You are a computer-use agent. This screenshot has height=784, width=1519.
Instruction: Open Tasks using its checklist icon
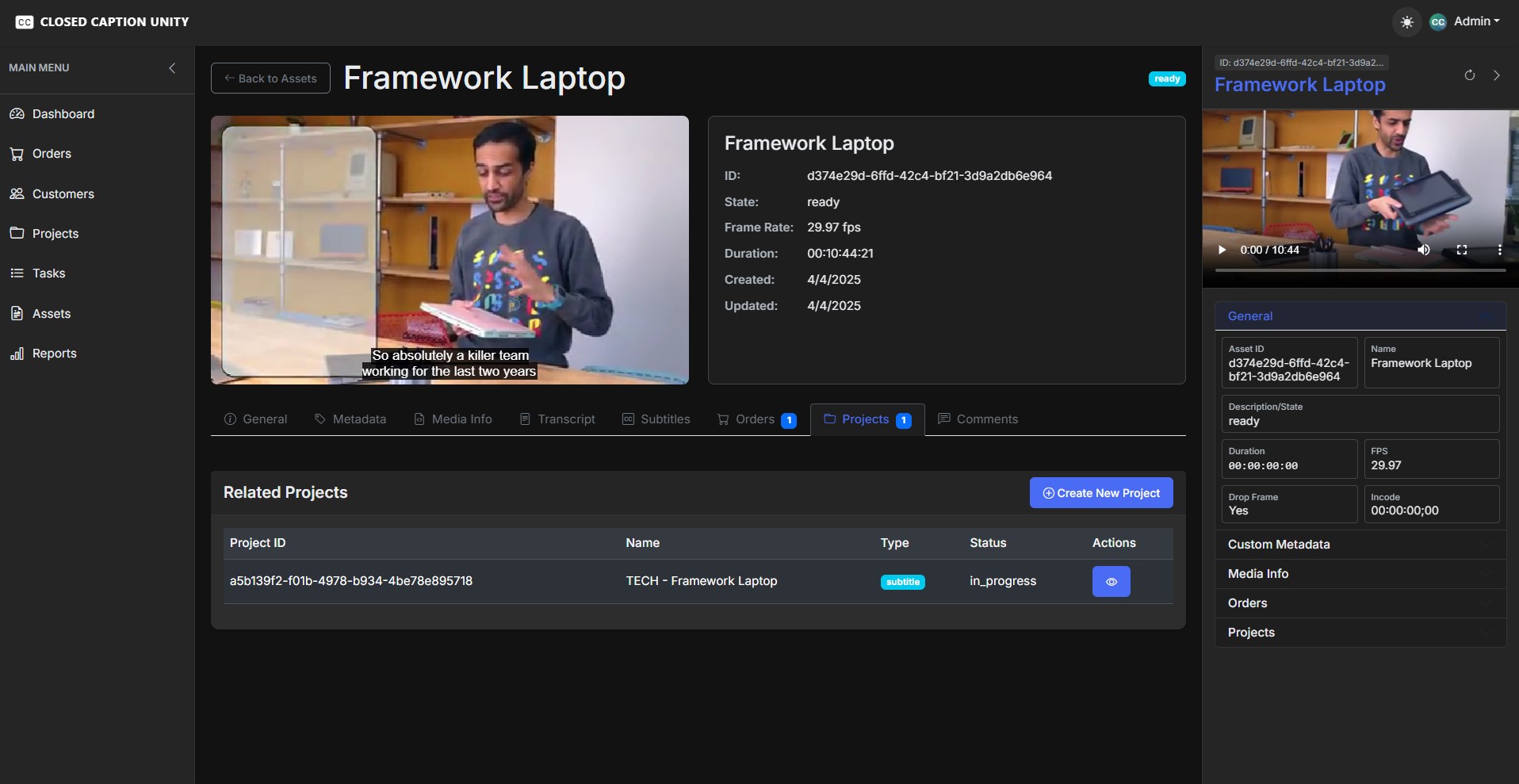click(17, 273)
